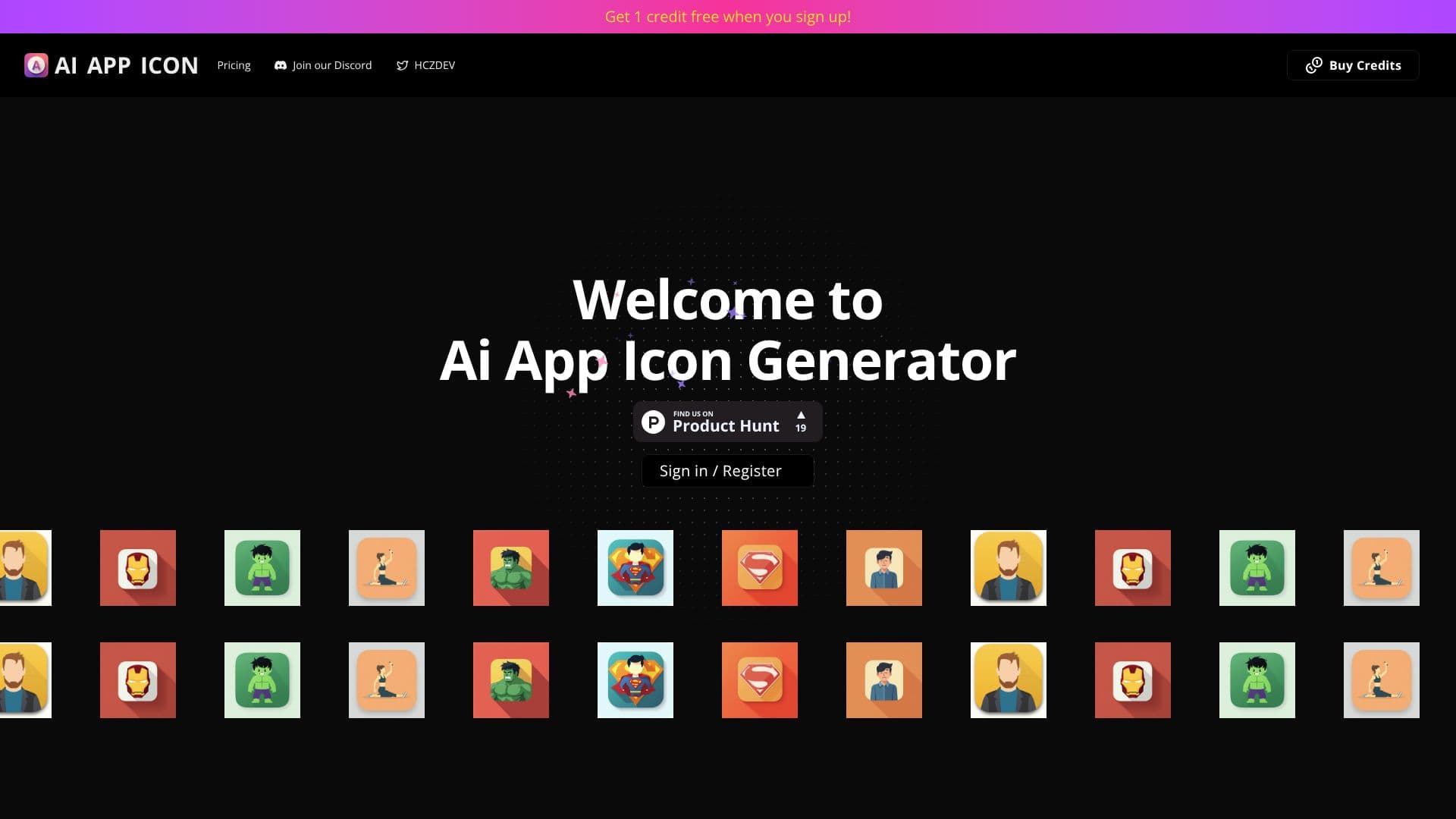
Task: Select the muscular Hulk icon in top row
Action: coord(511,568)
